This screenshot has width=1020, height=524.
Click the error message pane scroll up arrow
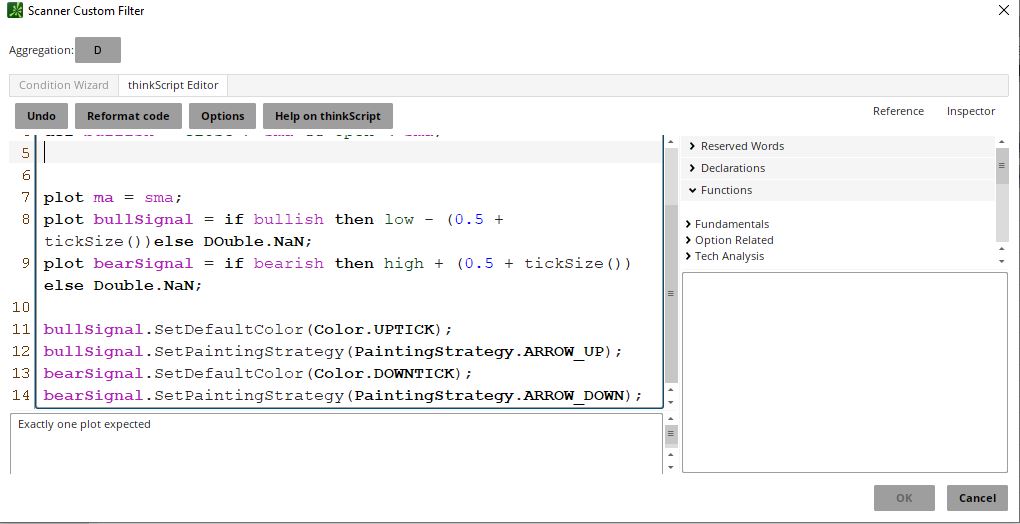click(671, 419)
